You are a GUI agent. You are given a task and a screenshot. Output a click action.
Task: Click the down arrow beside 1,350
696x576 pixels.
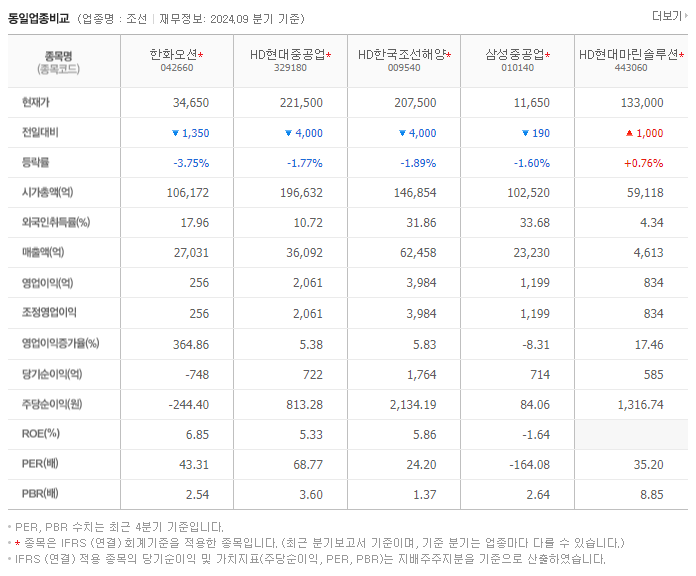pyautogui.click(x=175, y=133)
